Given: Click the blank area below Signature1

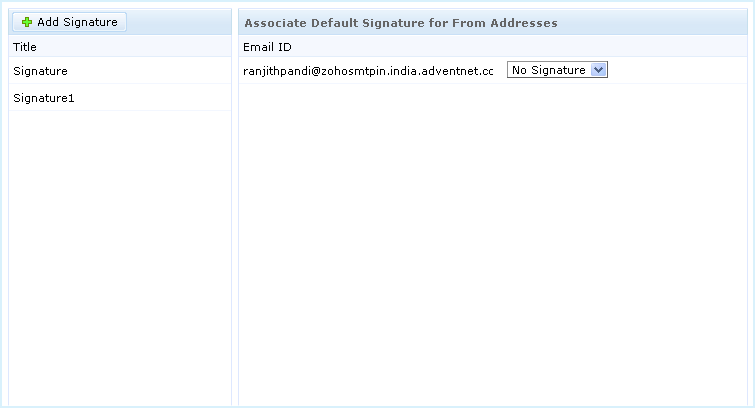Looking at the screenshot, I should point(120,250).
